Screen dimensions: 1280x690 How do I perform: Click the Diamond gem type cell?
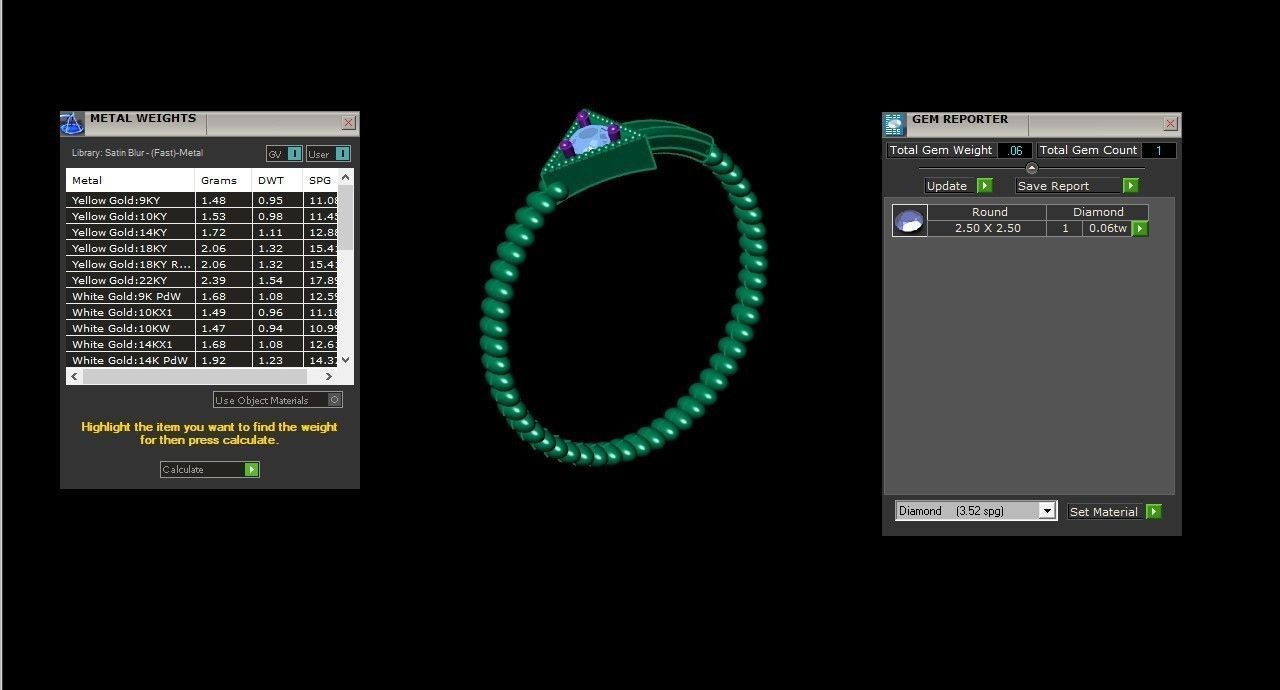pos(1098,212)
